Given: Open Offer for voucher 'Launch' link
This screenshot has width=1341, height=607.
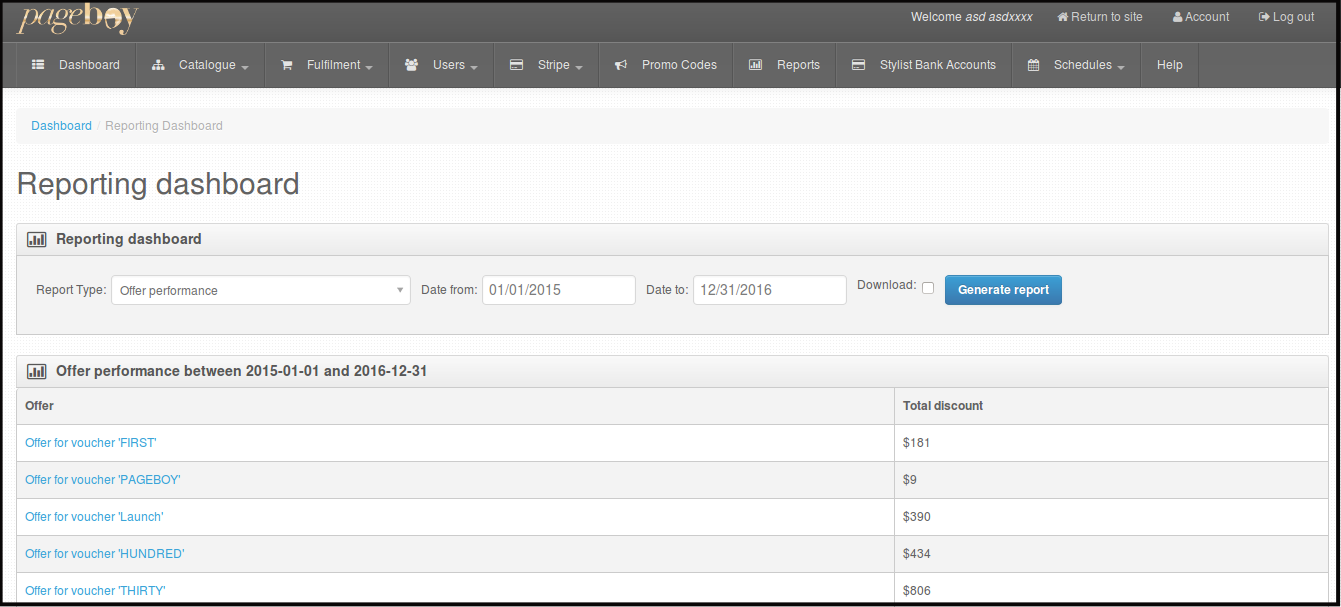Looking at the screenshot, I should (94, 517).
